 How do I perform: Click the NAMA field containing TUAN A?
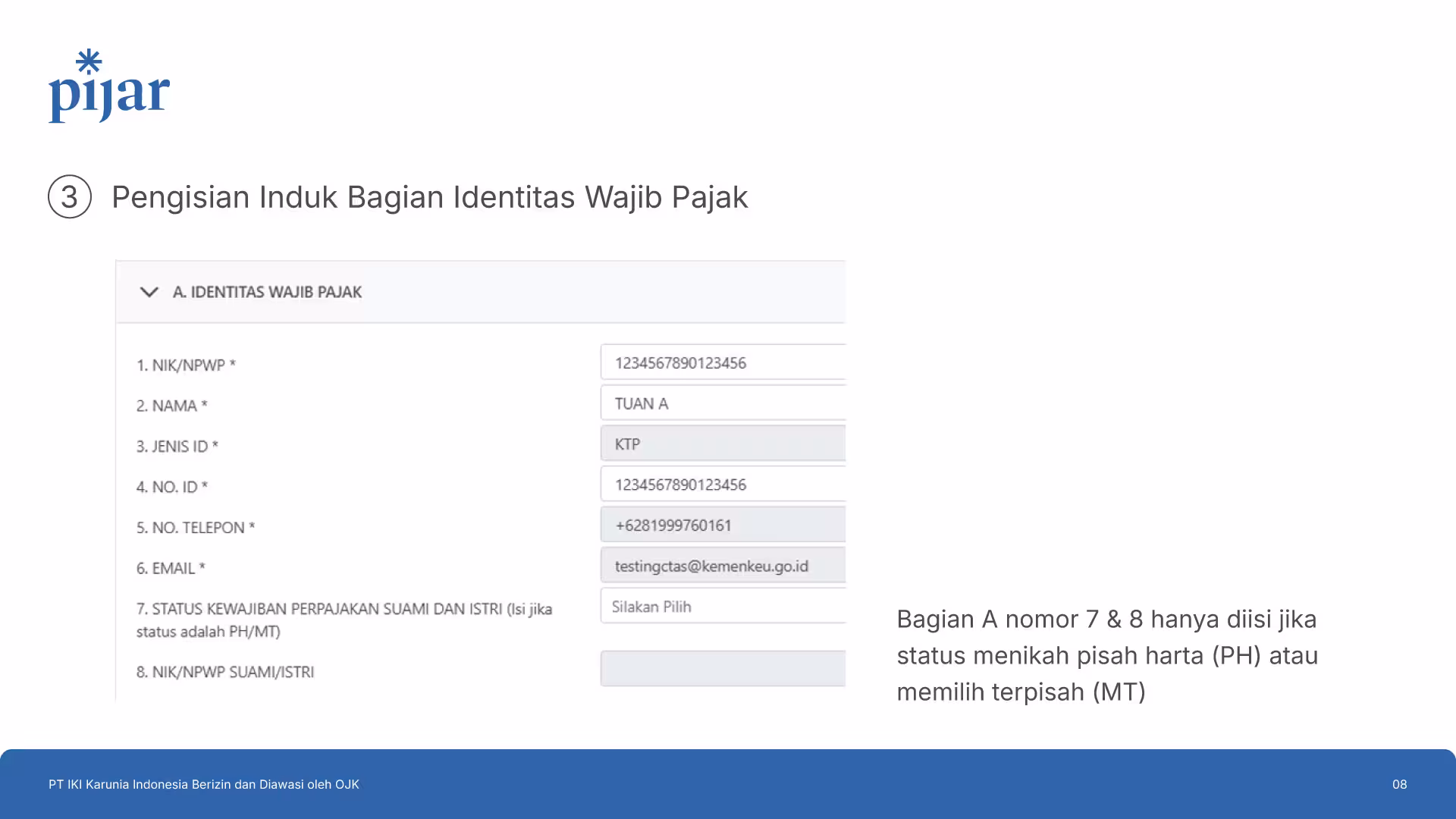(723, 403)
